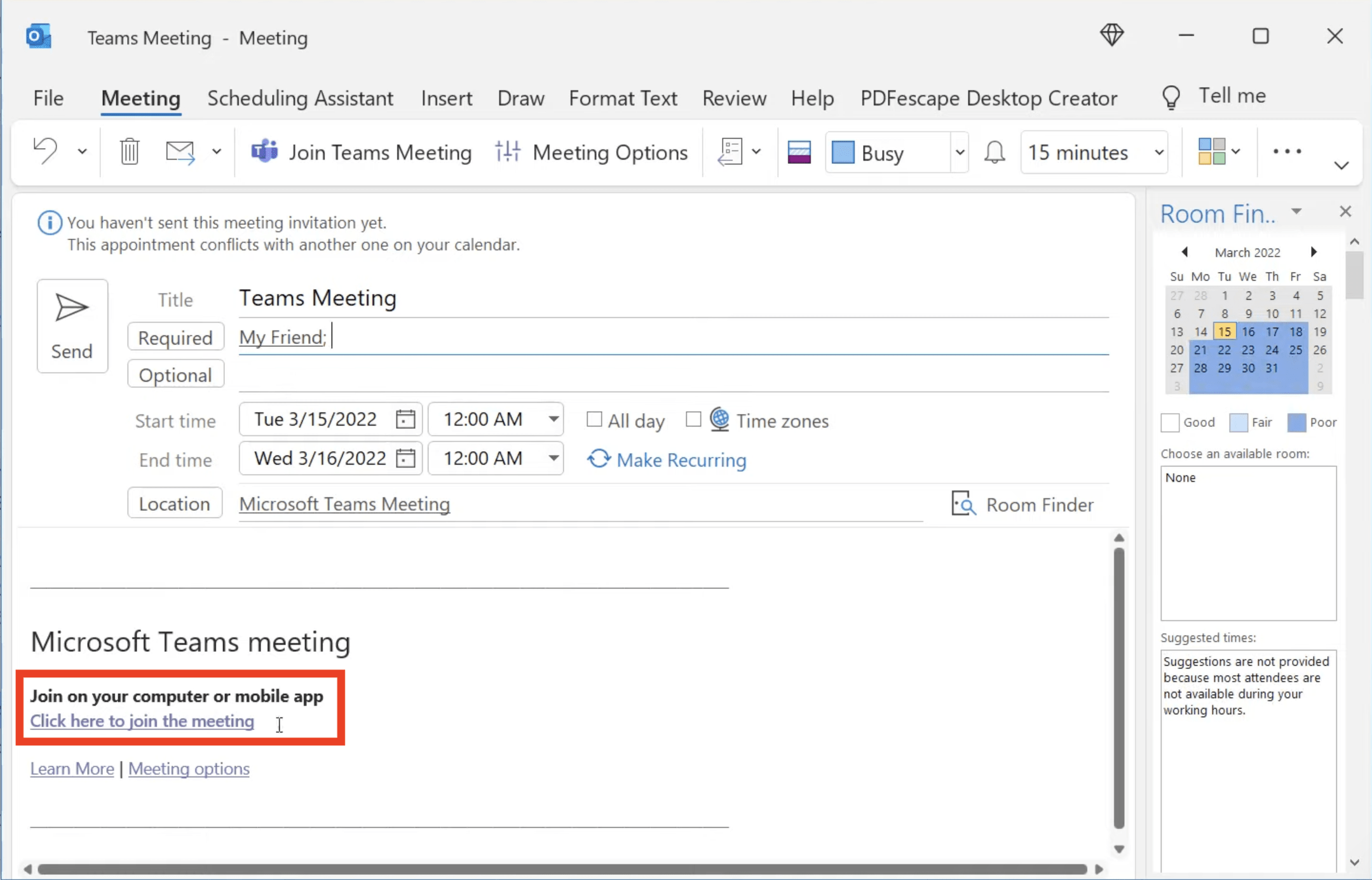This screenshot has width=1372, height=880.
Task: Switch to the Scheduling Assistant tab
Action: coord(301,98)
